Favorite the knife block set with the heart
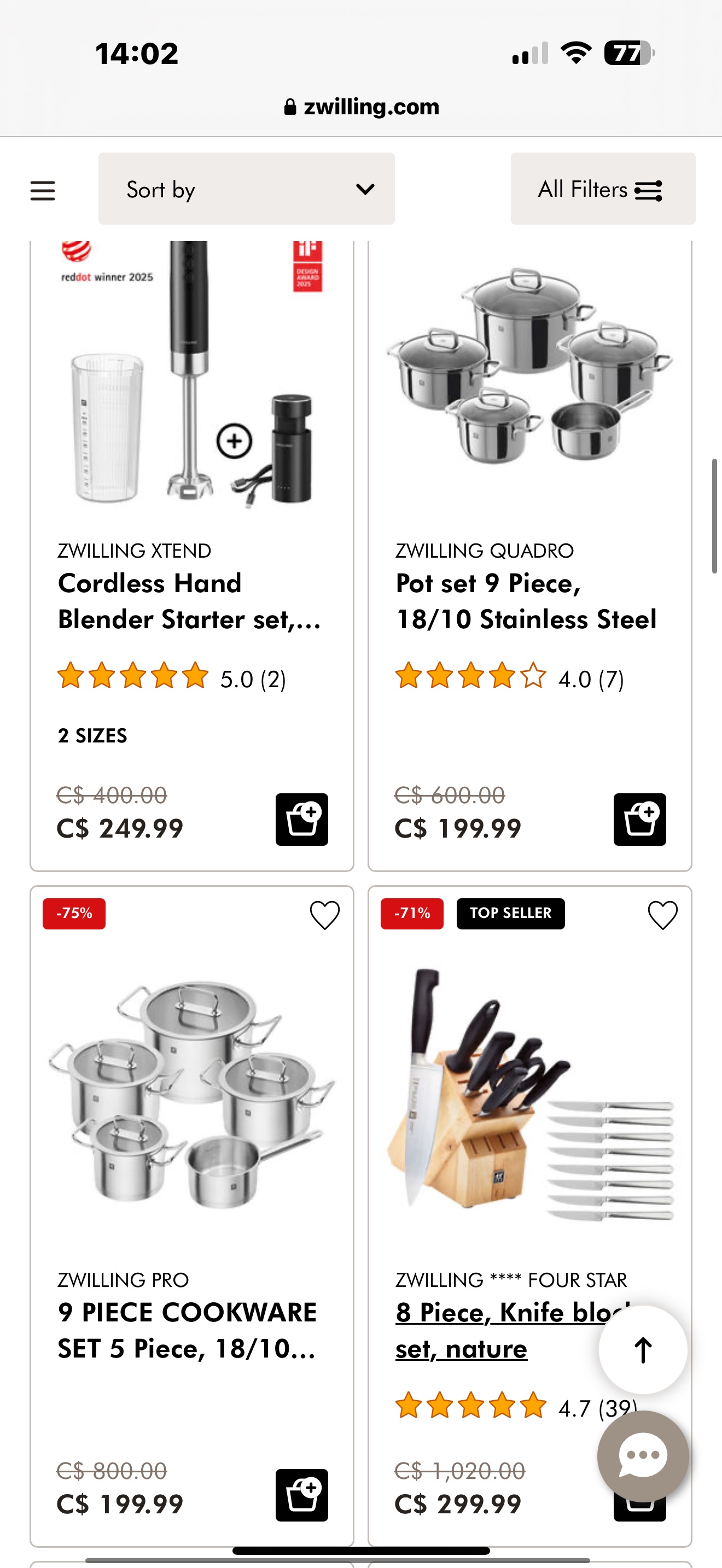This screenshot has height=1568, width=722. tap(662, 914)
